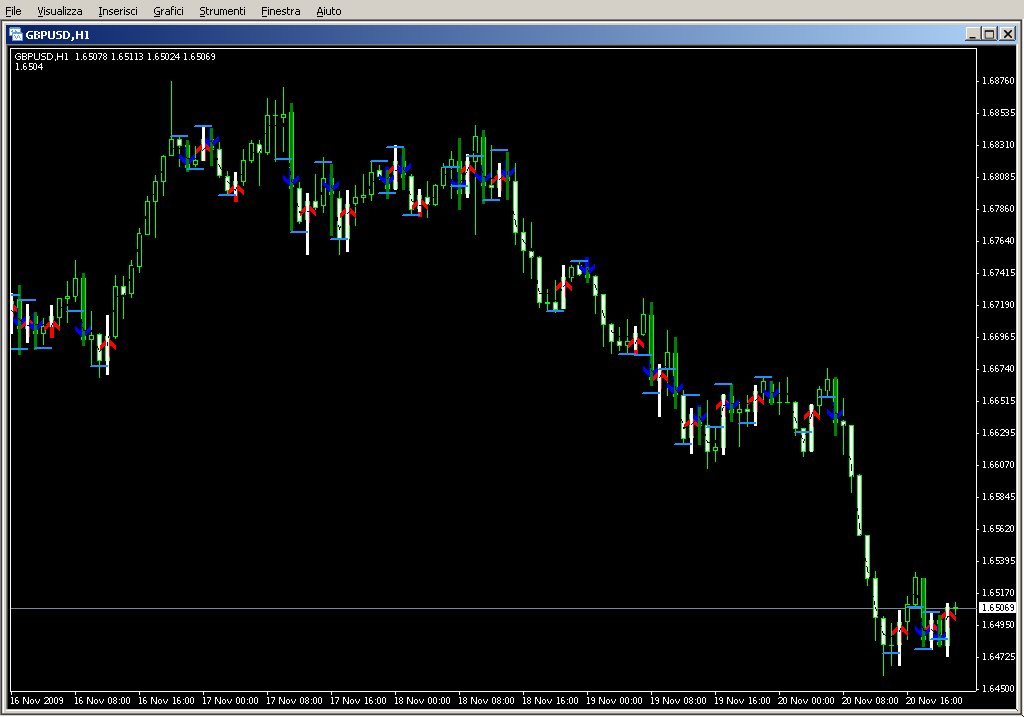Click time axis label 20 Nov 00:00
Image resolution: width=1024 pixels, height=717 pixels.
806,701
